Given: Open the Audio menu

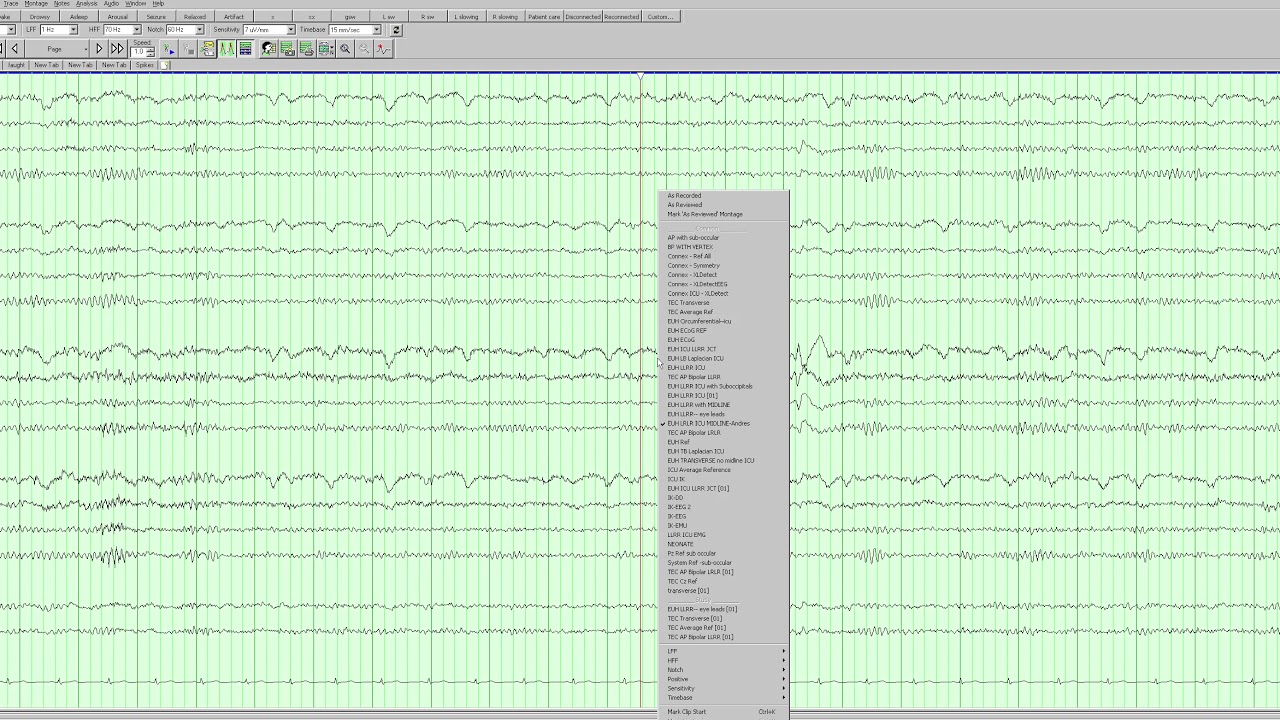Looking at the screenshot, I should (x=111, y=4).
